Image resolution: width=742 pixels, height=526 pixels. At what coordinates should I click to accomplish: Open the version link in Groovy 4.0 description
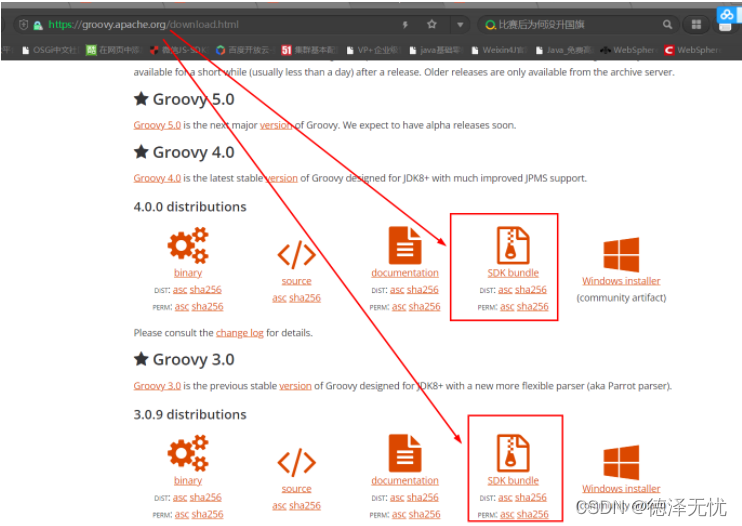[x=281, y=178]
